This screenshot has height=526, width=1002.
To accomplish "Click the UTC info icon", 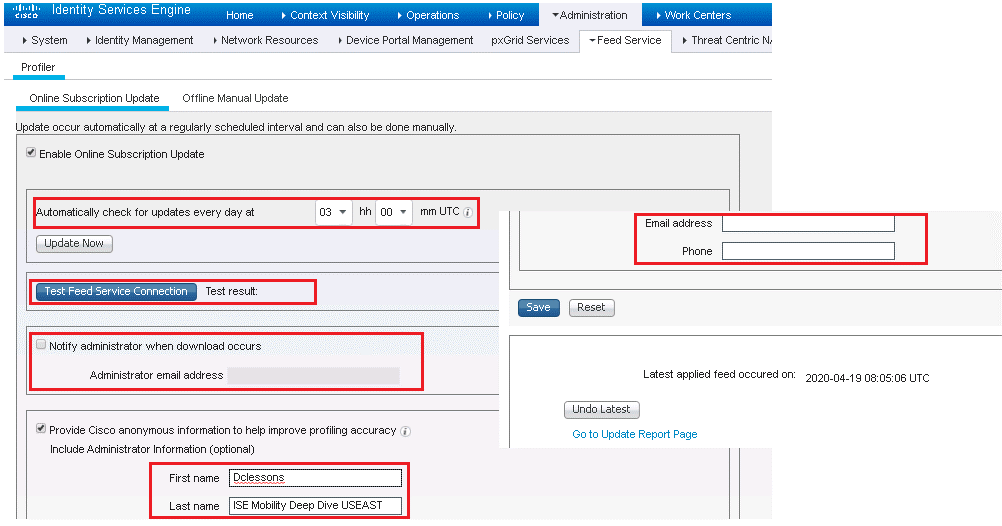I will 468,212.
